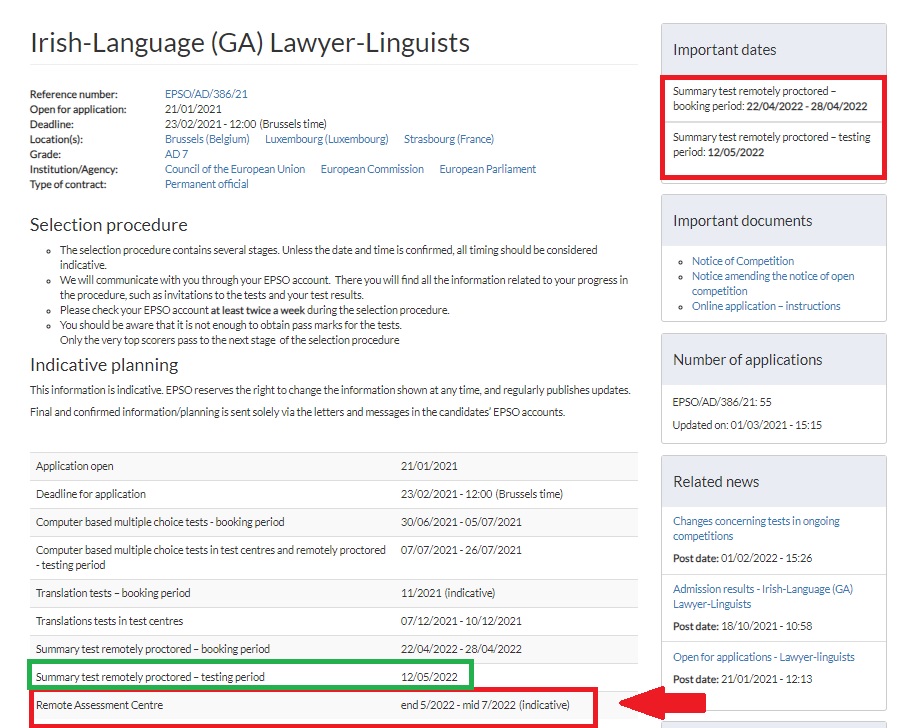Open the Open for applications Lawyer-linguists news
Screen dimensions: 897x728
(x=763, y=657)
